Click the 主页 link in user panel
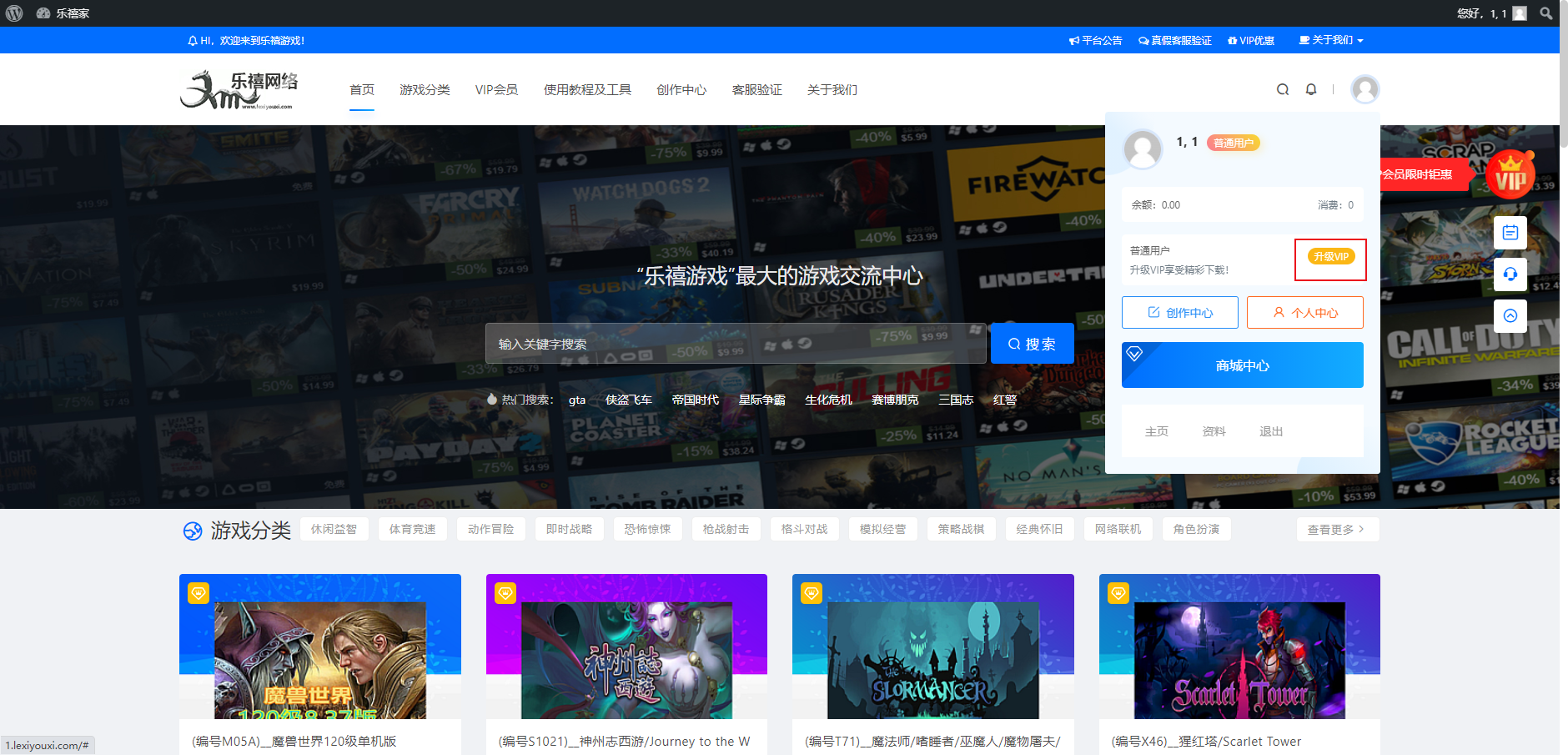Image resolution: width=1568 pixels, height=755 pixels. (1156, 431)
